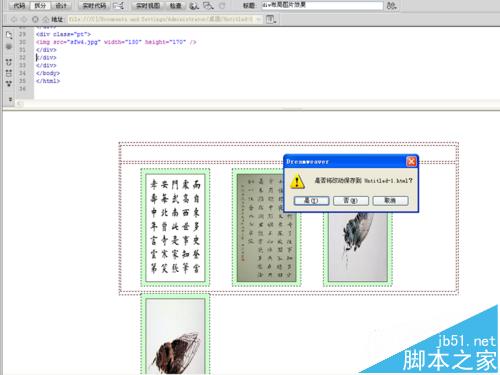Click code line <div class="pt">
Image resolution: width=500 pixels, height=375 pixels.
point(63,34)
